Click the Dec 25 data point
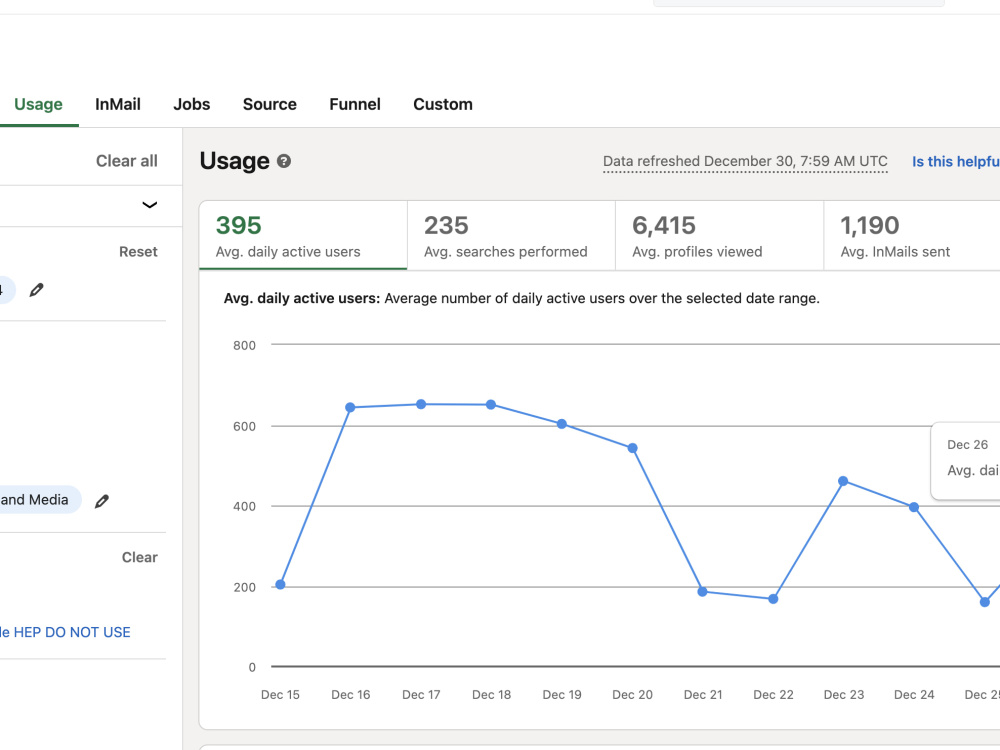 (x=985, y=601)
